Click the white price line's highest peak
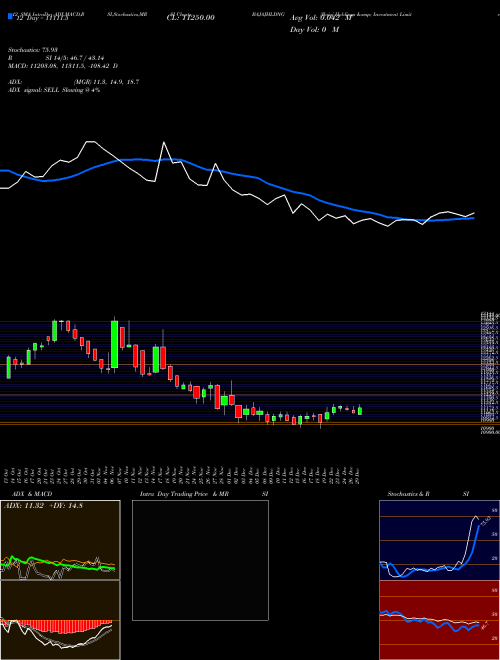The height and width of the screenshot is (660, 500). pos(90,142)
